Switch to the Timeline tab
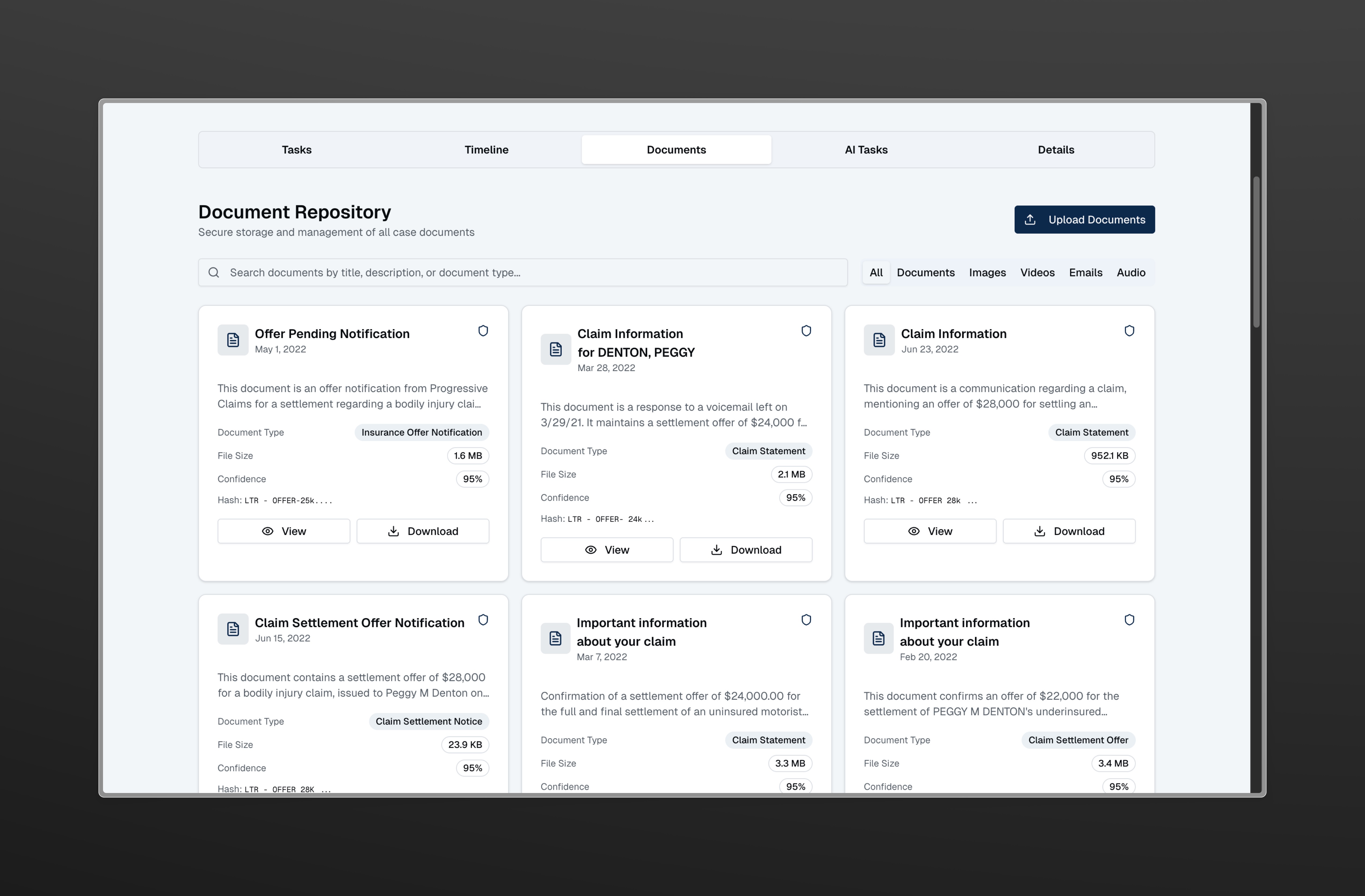 pyautogui.click(x=486, y=150)
